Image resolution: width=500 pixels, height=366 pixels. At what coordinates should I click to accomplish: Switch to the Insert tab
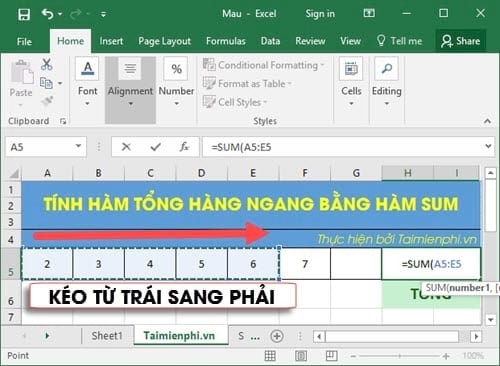111,41
